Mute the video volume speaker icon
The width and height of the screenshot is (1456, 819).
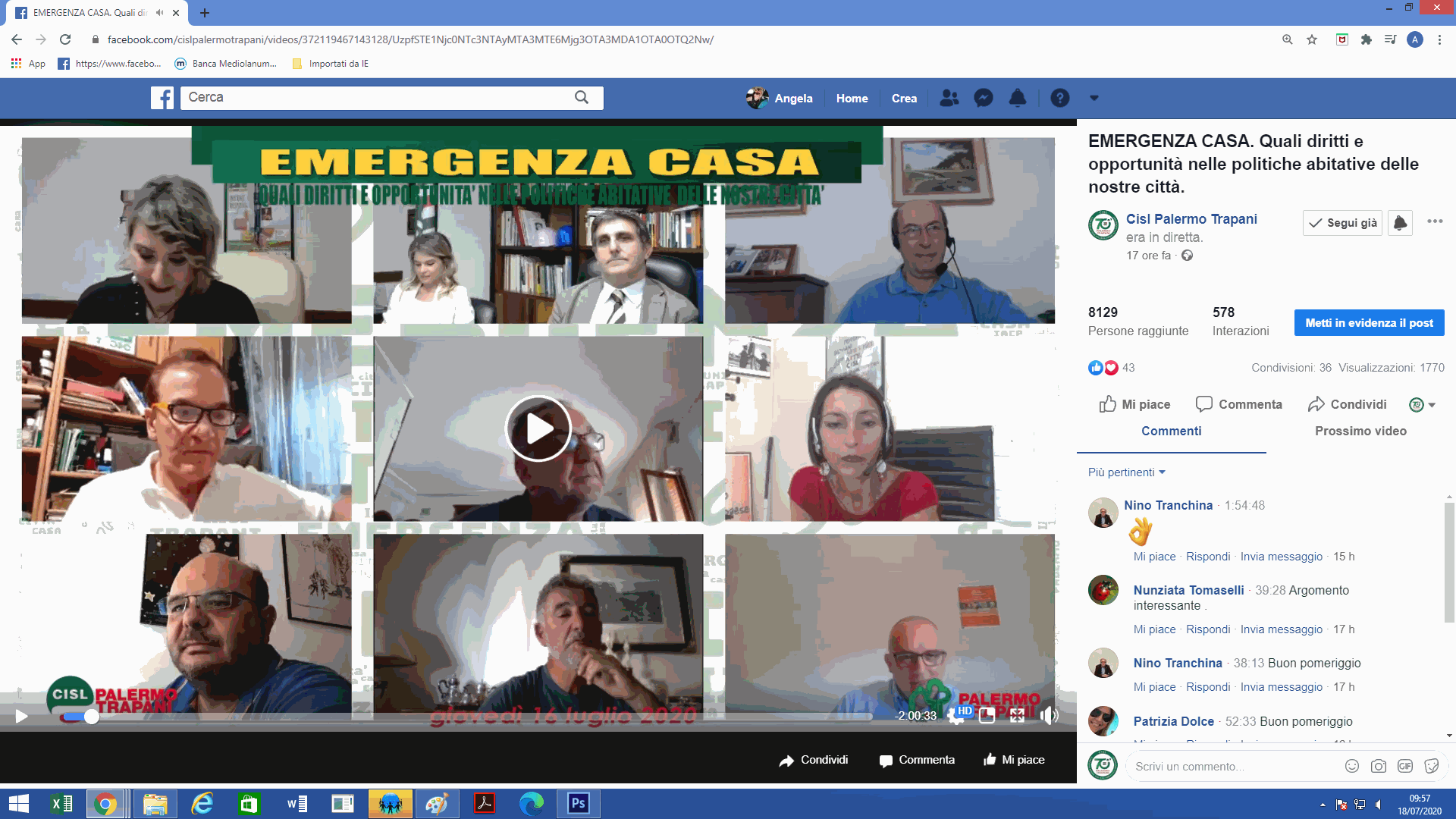[1049, 715]
